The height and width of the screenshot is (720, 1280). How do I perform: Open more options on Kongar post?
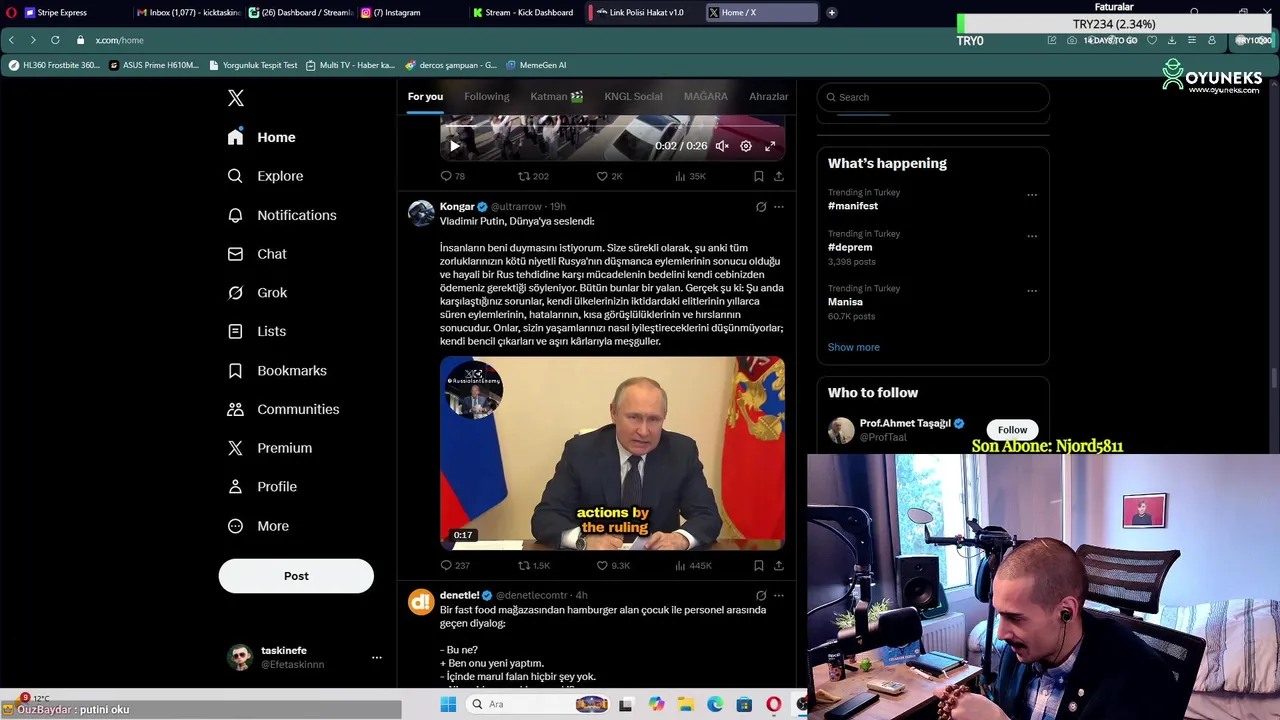pyautogui.click(x=779, y=207)
